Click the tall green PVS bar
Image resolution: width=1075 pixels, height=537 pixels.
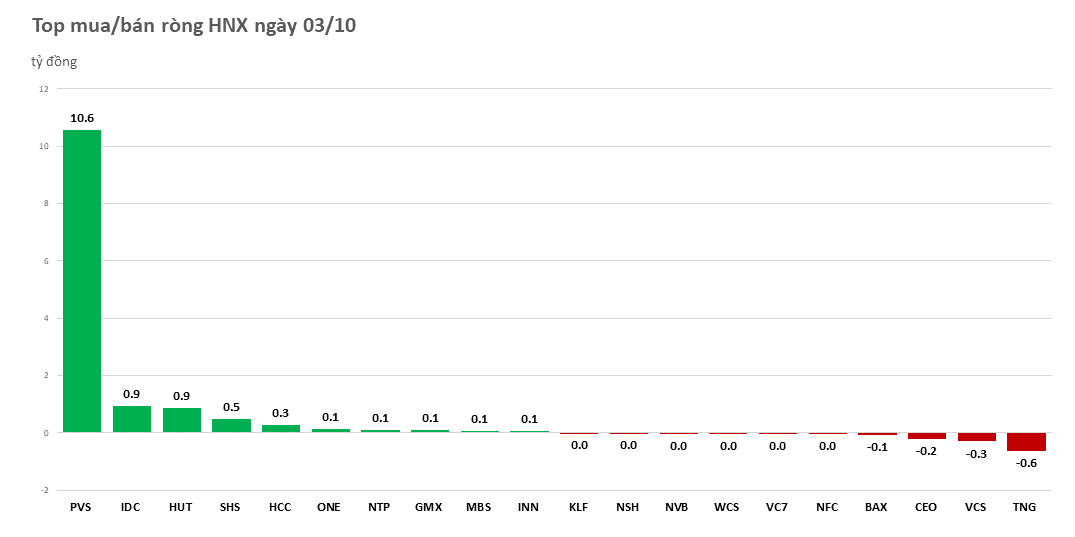(82, 281)
